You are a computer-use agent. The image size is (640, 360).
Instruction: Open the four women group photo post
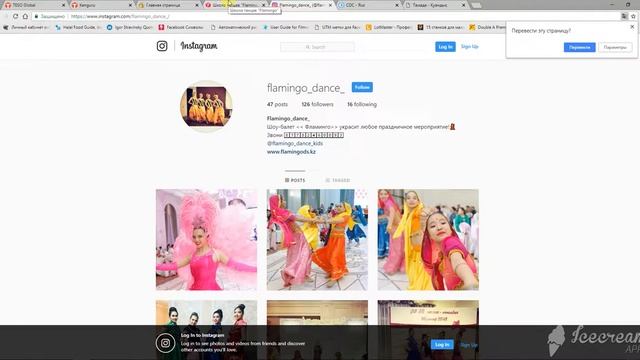[207, 313]
